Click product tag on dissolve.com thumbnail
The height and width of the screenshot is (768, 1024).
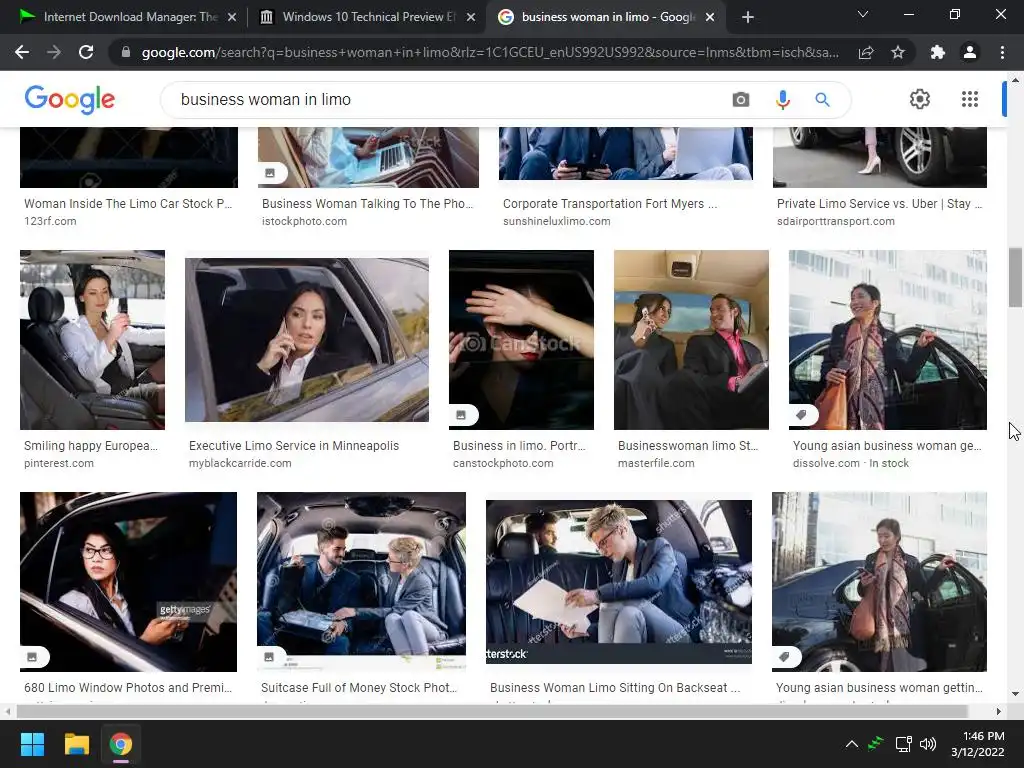click(801, 415)
